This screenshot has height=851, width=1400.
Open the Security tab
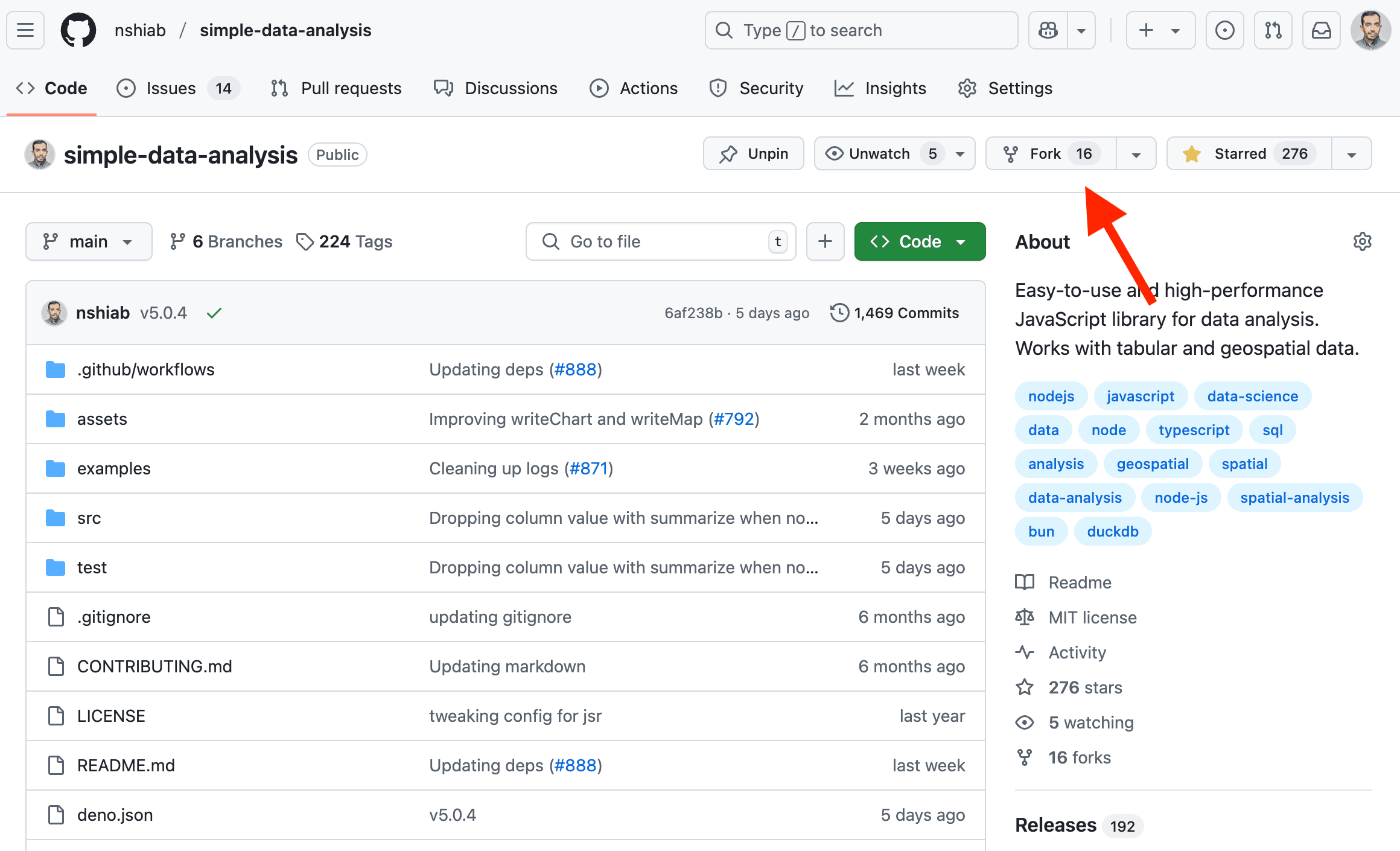pos(756,88)
